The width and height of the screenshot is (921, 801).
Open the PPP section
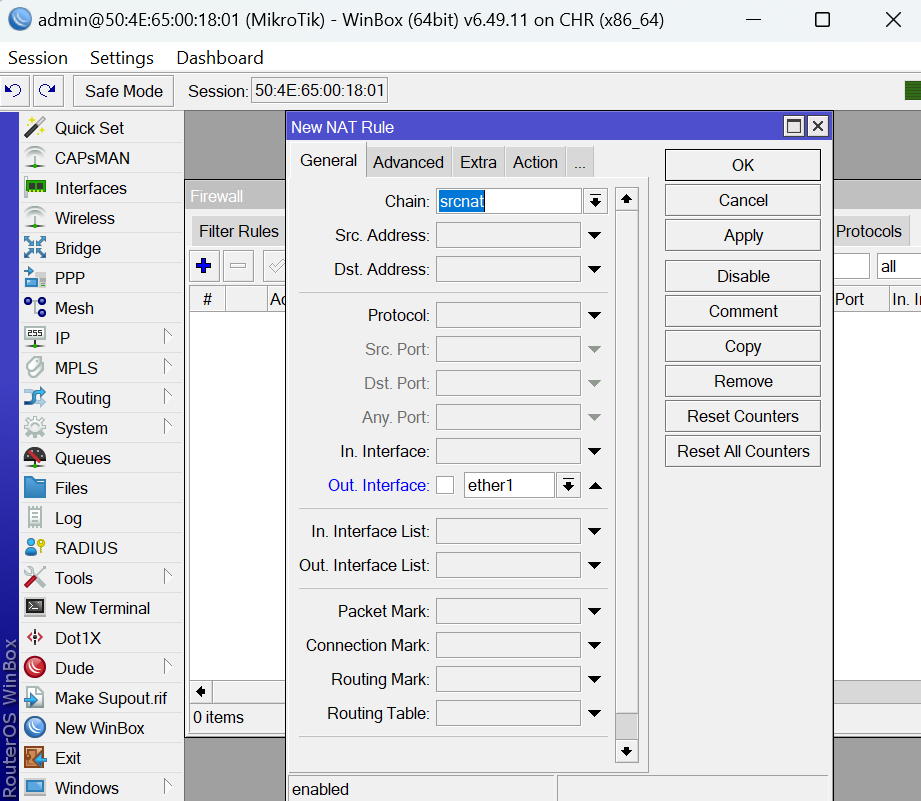[x=101, y=278]
